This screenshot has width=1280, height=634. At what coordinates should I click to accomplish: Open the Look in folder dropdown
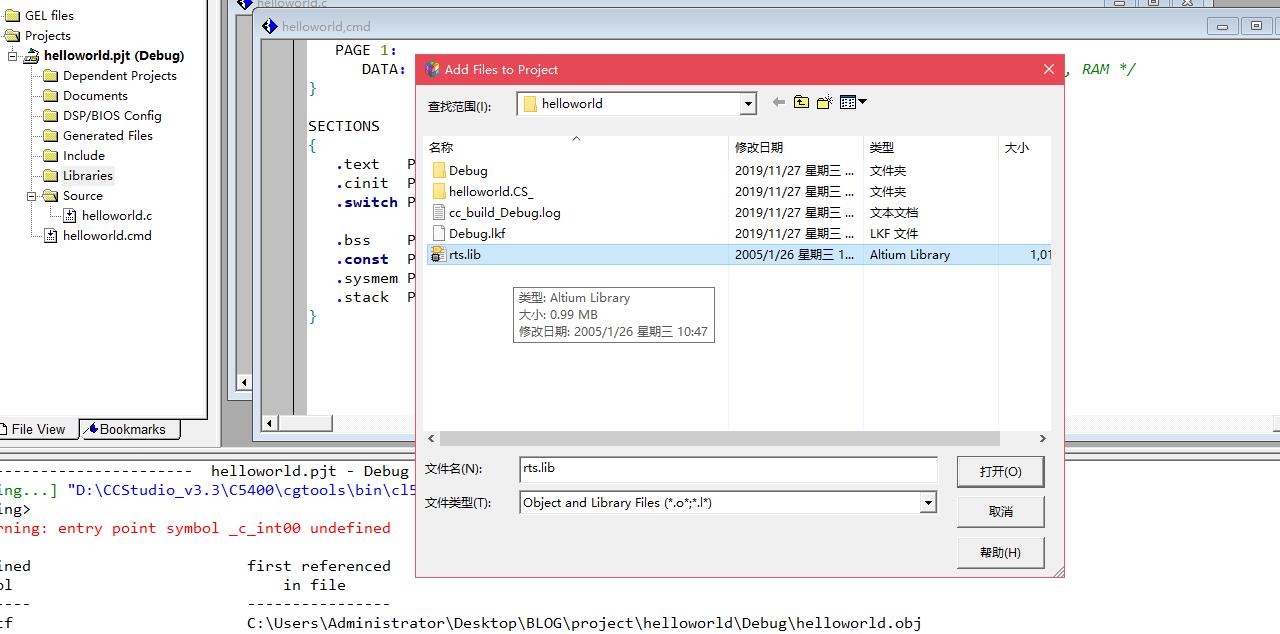[747, 104]
